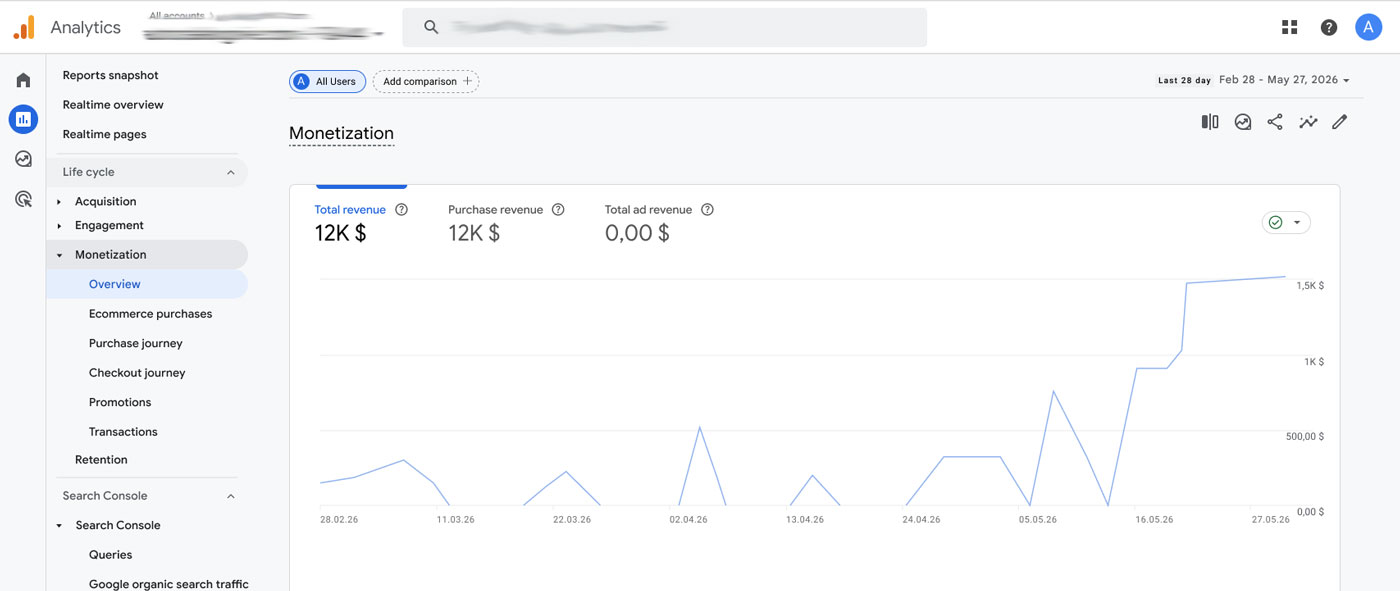Open the Help question mark icon
Viewport: 1400px width, 591px height.
pos(1329,27)
